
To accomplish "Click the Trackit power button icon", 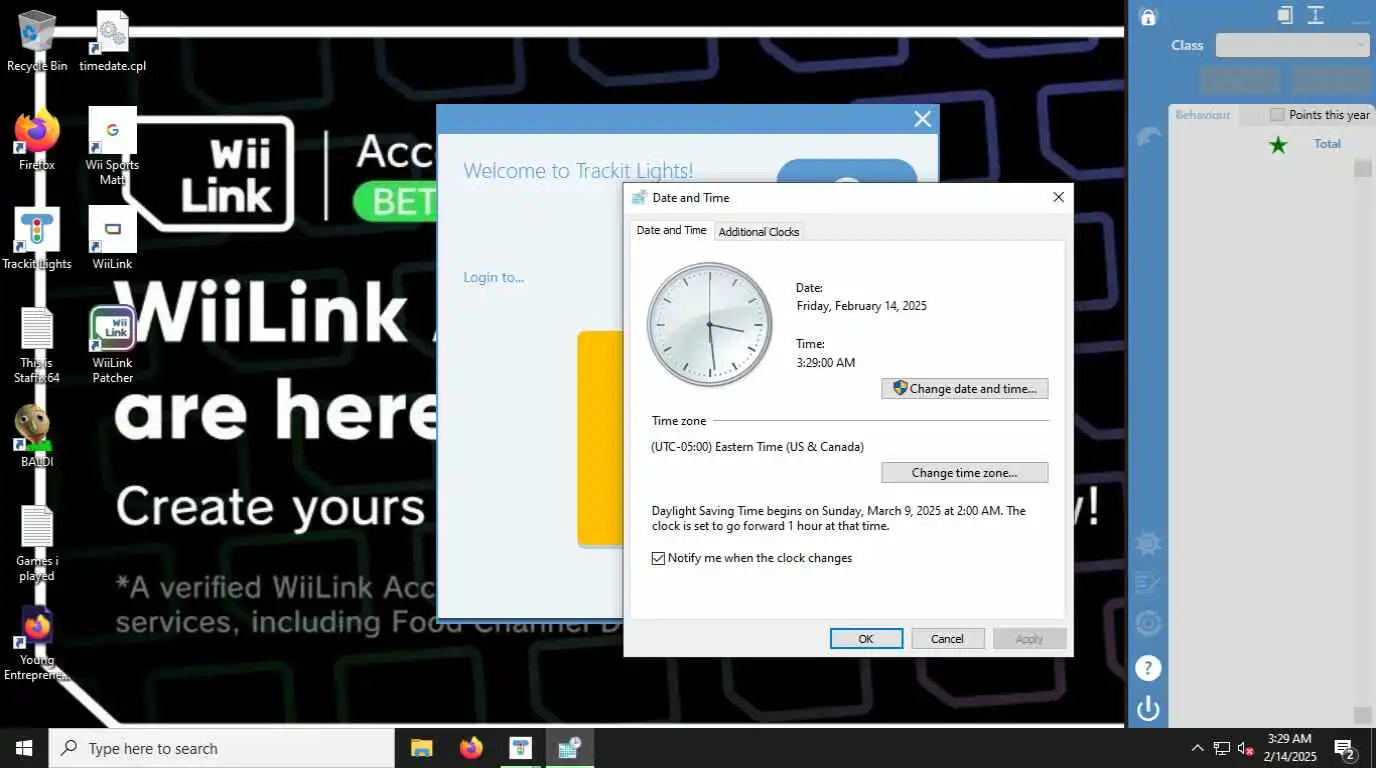I will coord(1148,709).
